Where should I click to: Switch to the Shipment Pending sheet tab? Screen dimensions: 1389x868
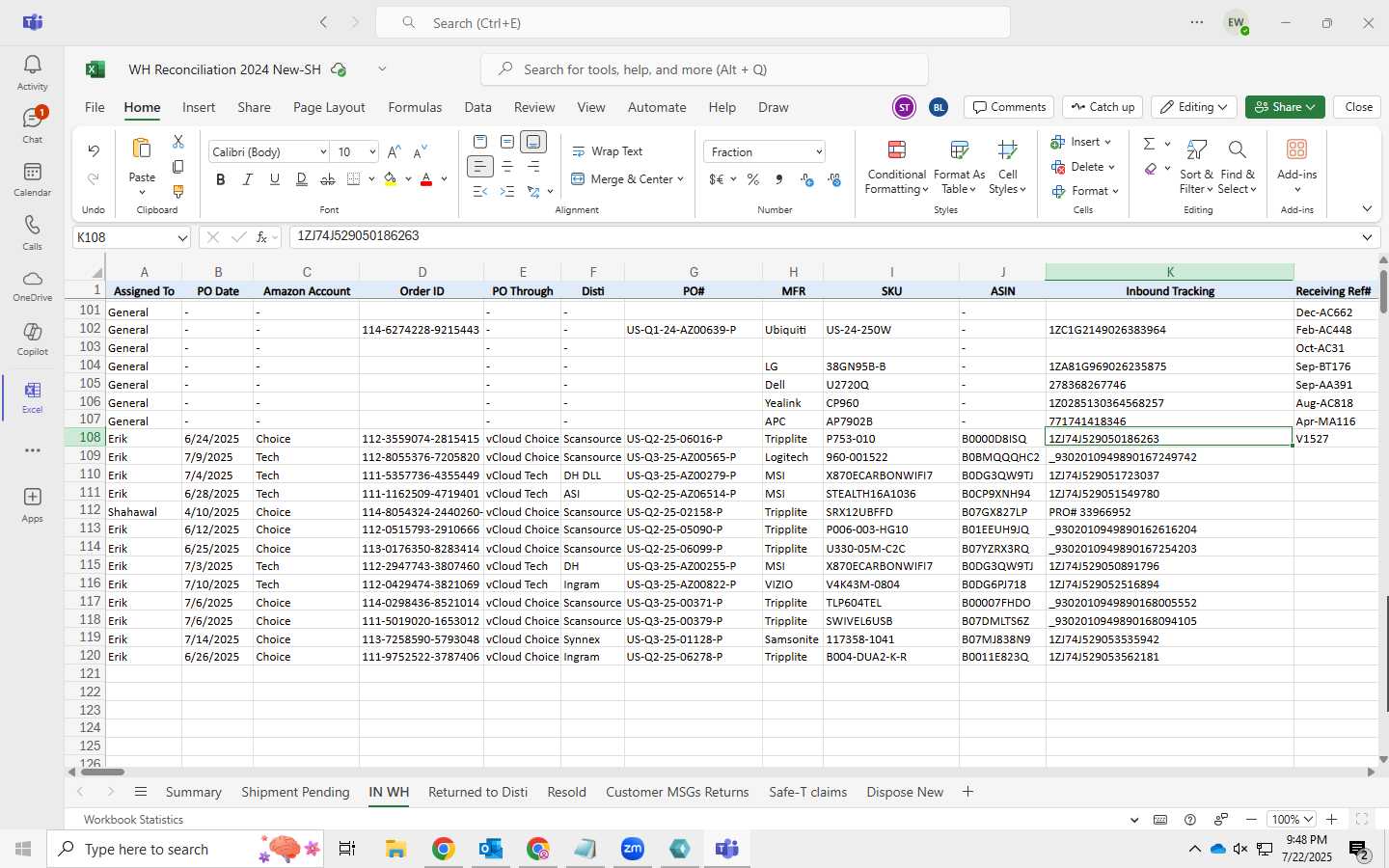point(295,792)
